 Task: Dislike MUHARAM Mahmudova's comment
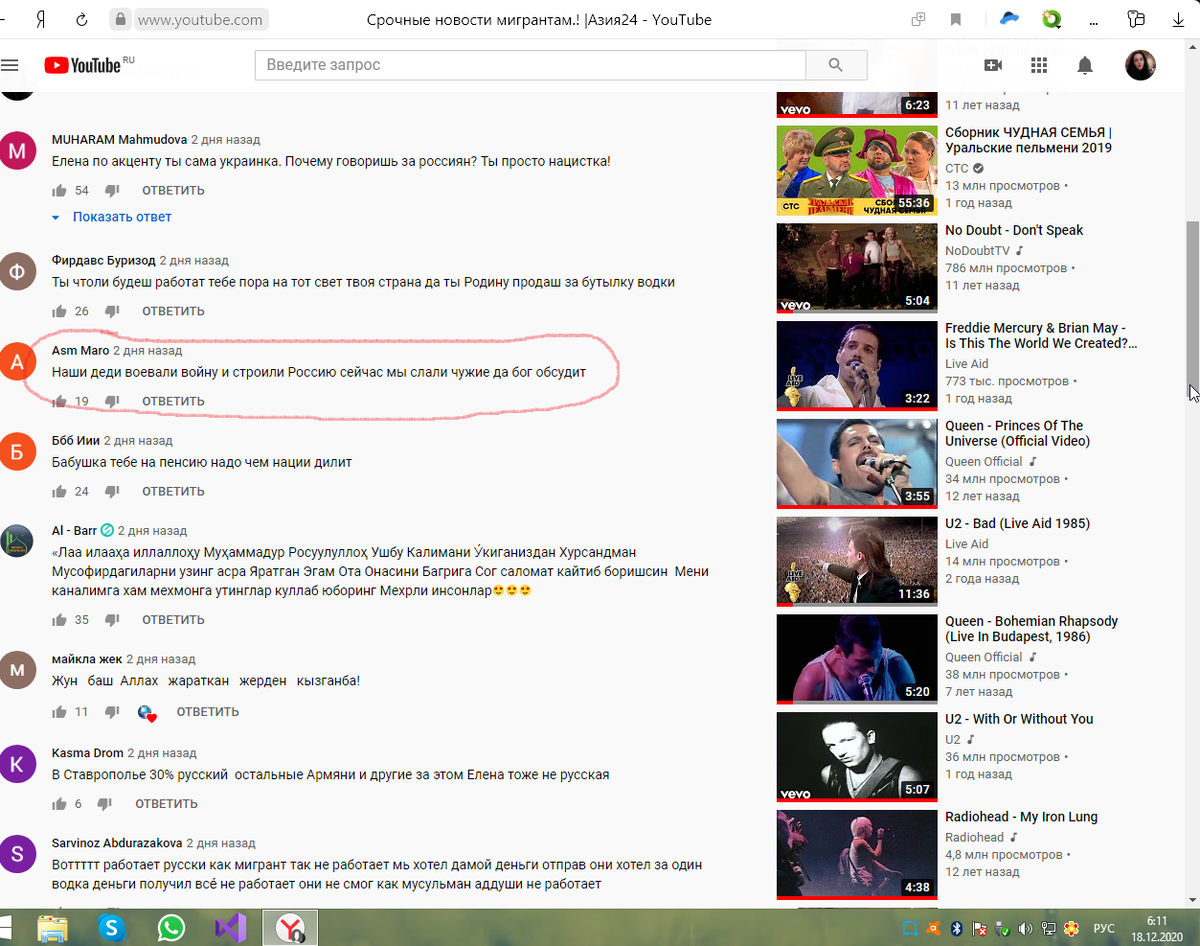point(112,191)
